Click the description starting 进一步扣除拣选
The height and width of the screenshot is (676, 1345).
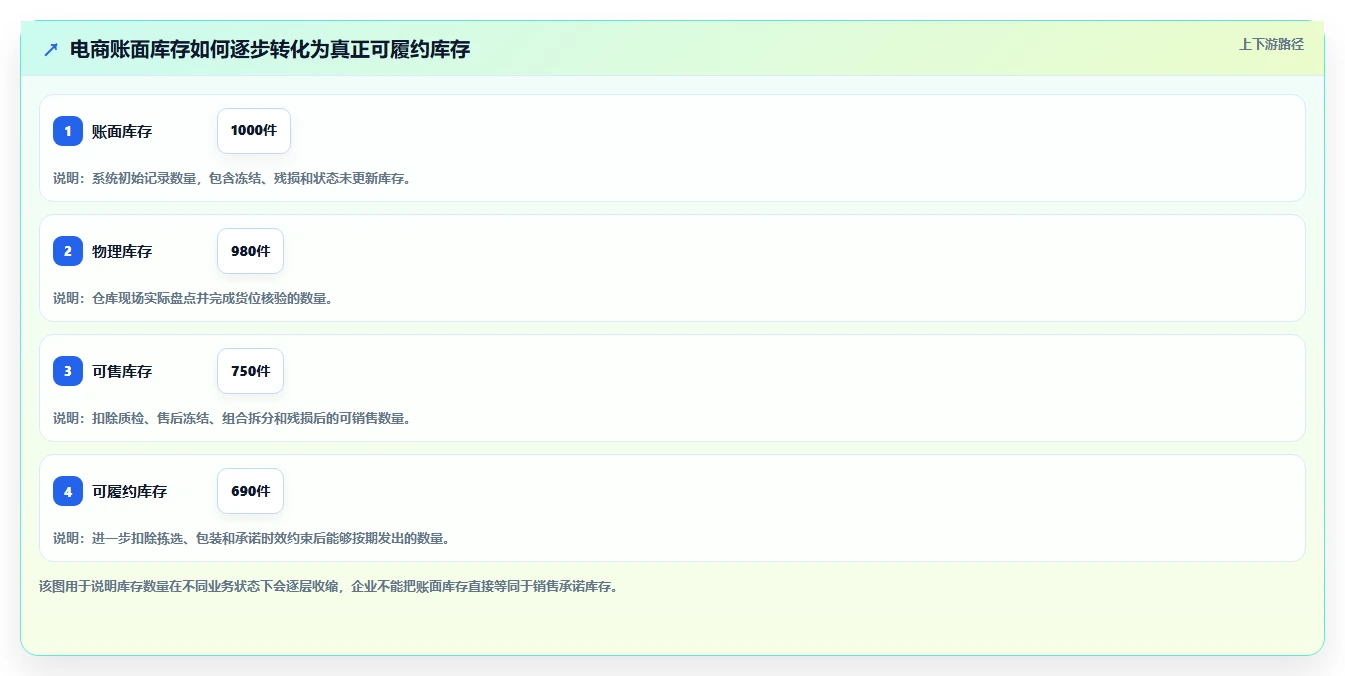(251, 538)
